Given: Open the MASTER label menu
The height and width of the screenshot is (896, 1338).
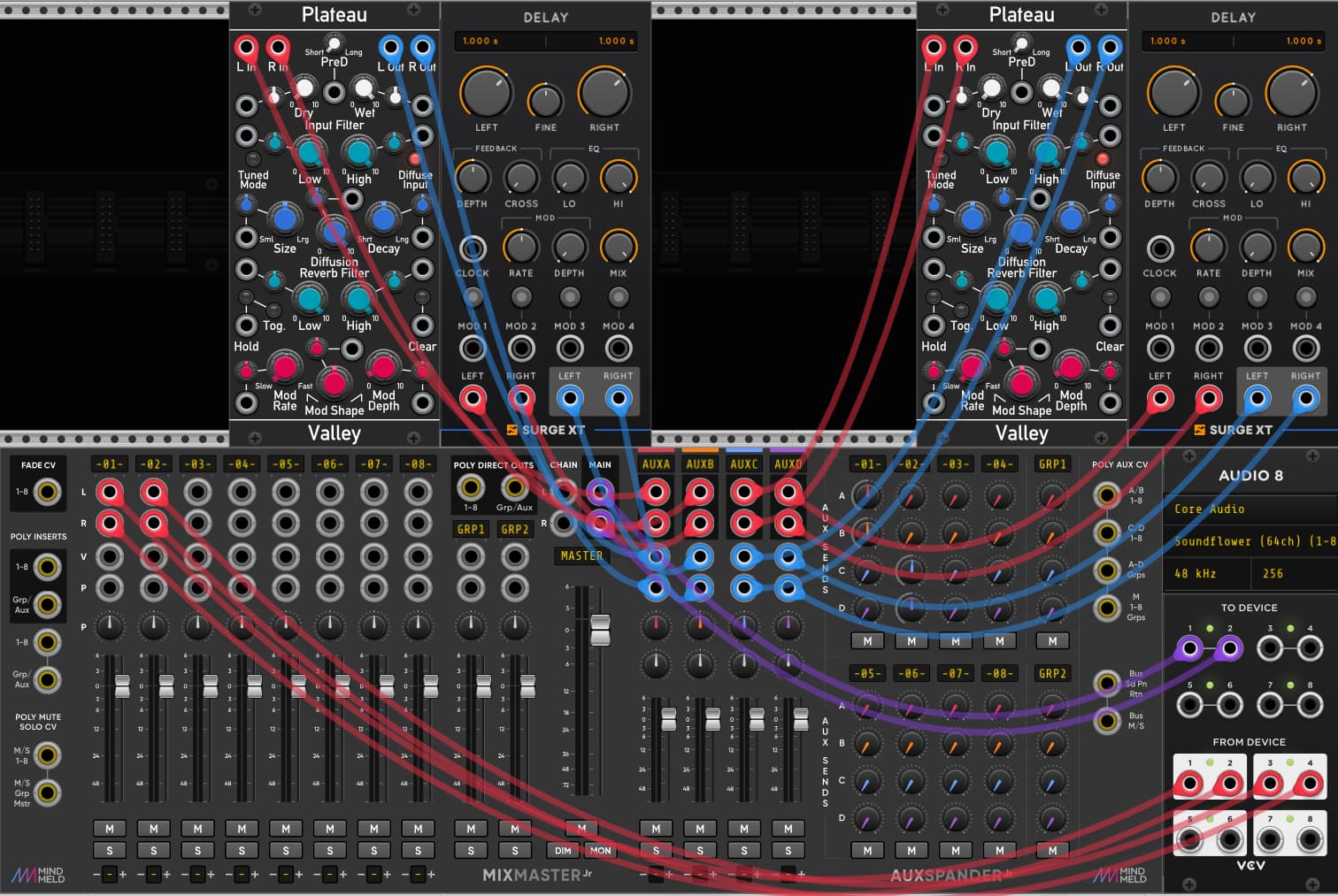Looking at the screenshot, I should 581,555.
